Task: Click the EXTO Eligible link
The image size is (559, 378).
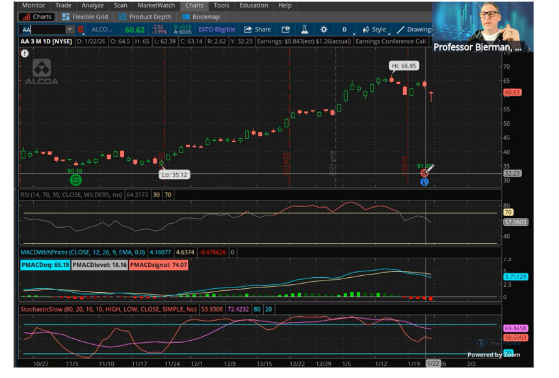Action: 217,30
